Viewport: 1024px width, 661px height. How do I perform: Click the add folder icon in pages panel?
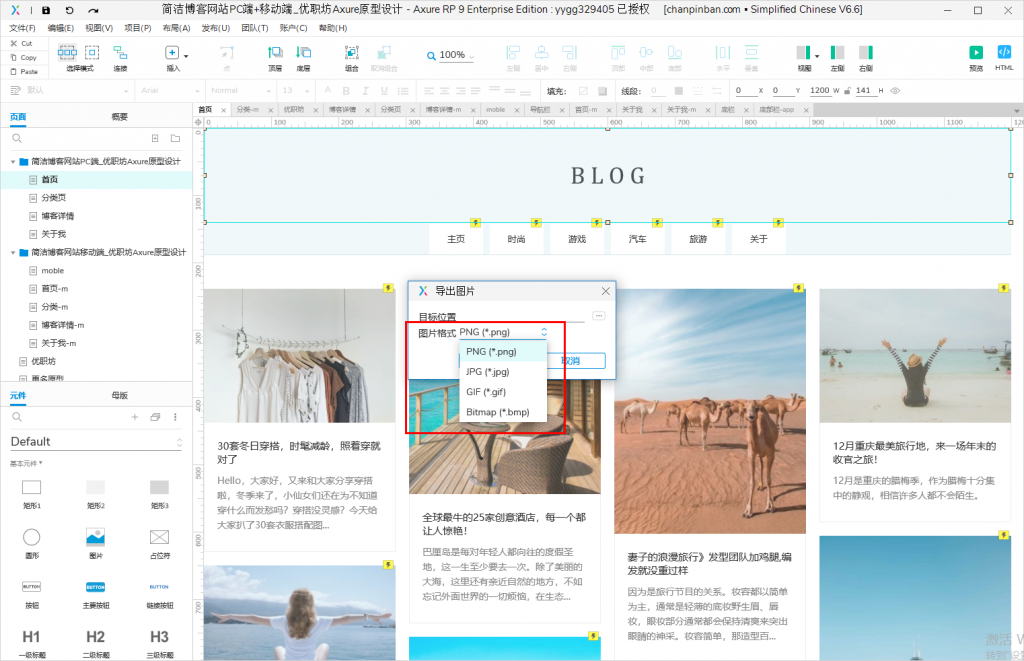175,139
